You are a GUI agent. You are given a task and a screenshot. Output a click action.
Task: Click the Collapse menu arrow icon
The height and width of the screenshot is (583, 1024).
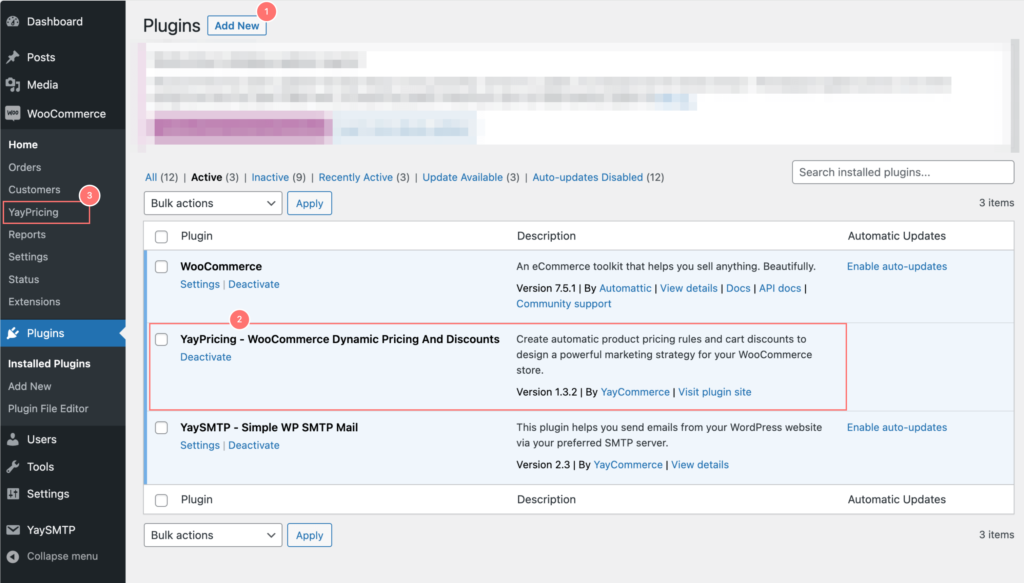[x=13, y=556]
